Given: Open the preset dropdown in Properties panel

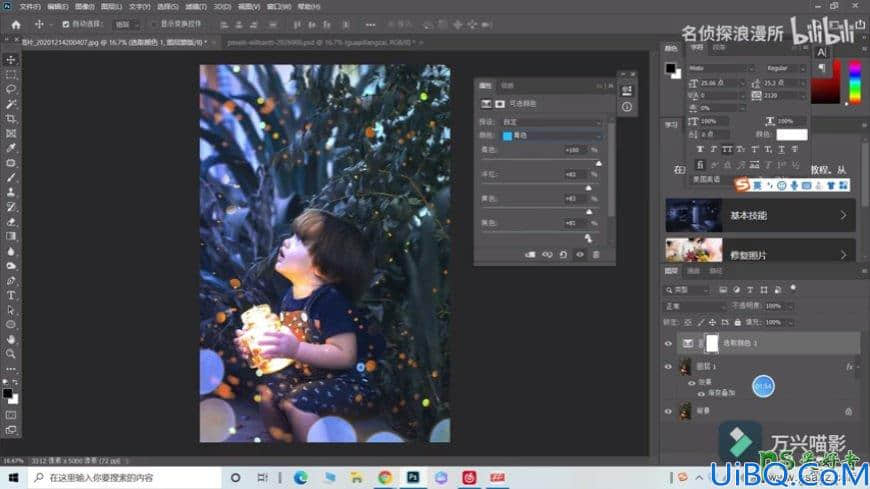Looking at the screenshot, I should pos(552,122).
